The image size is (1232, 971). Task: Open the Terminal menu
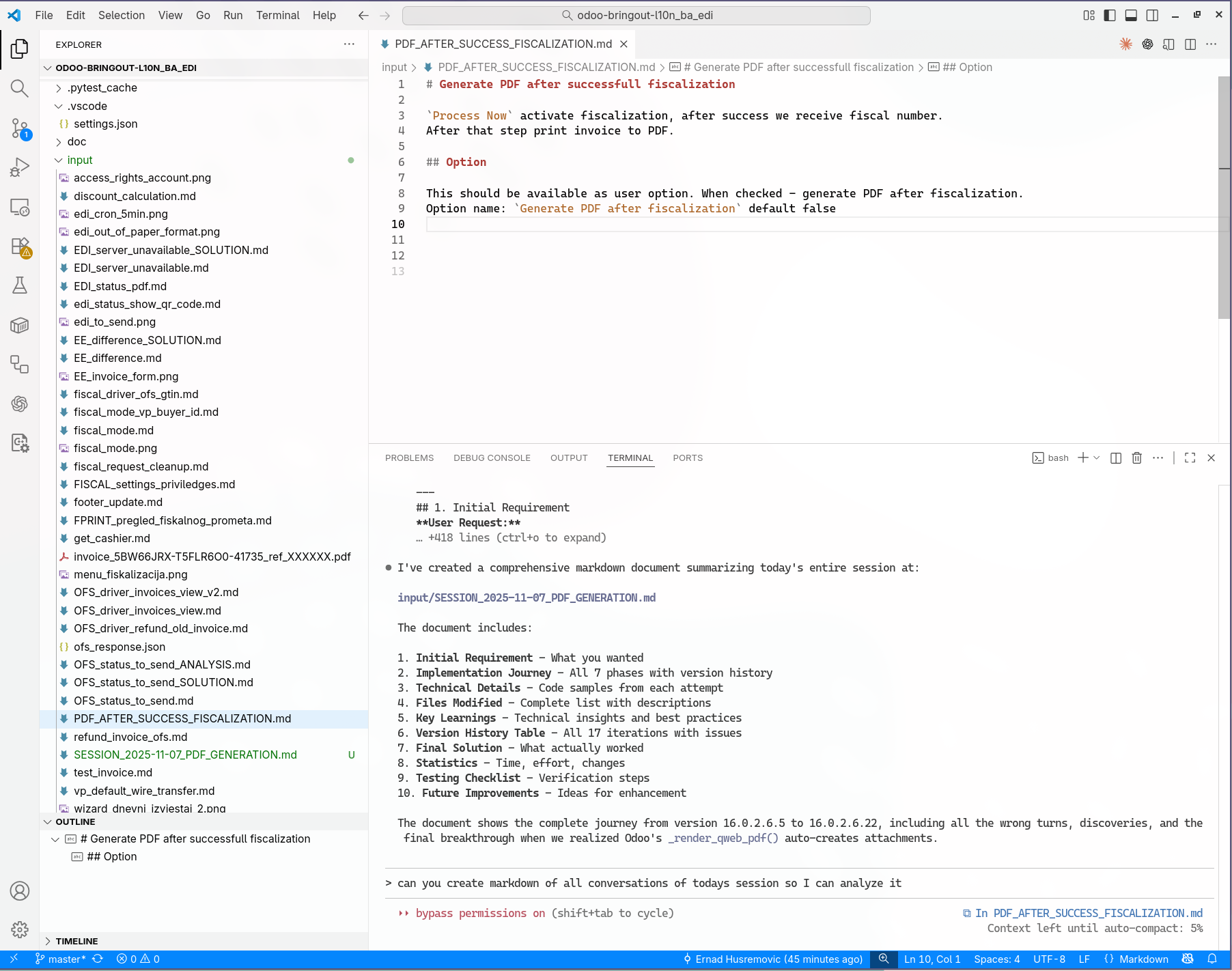(x=277, y=15)
